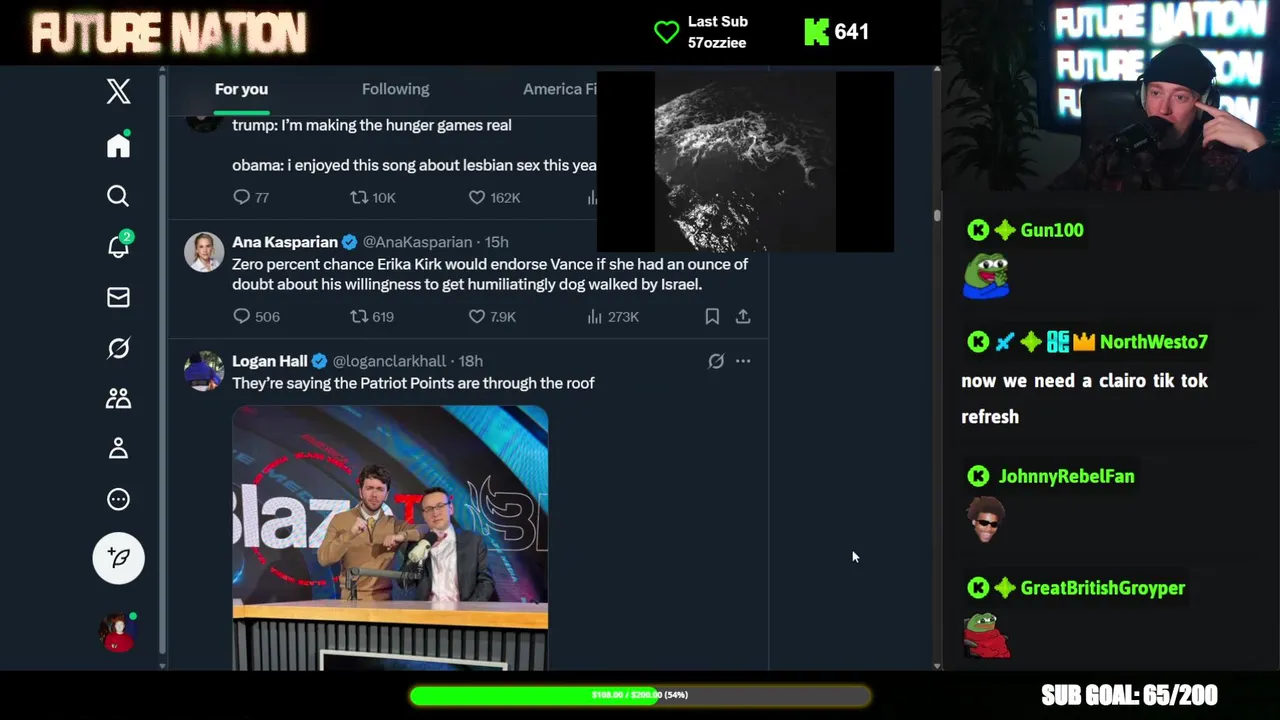Share Ana Kasparian's post
The height and width of the screenshot is (720, 1280).
point(743,316)
